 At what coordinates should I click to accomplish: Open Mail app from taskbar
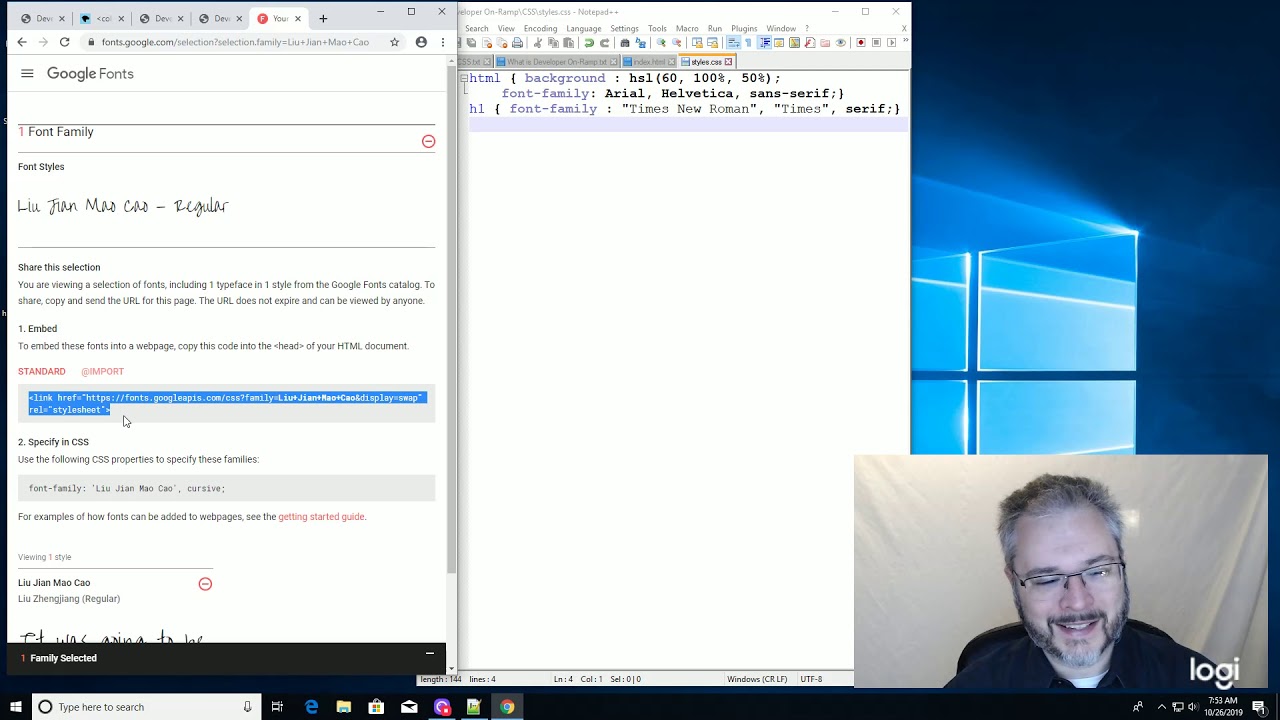(409, 707)
